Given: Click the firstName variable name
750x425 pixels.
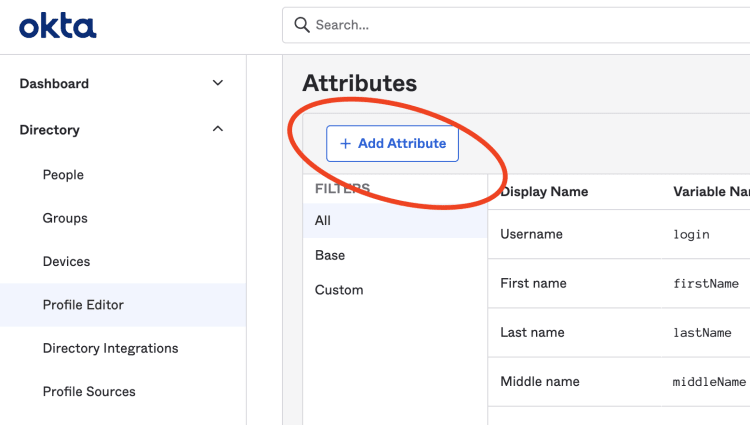Looking at the screenshot, I should coord(706,283).
